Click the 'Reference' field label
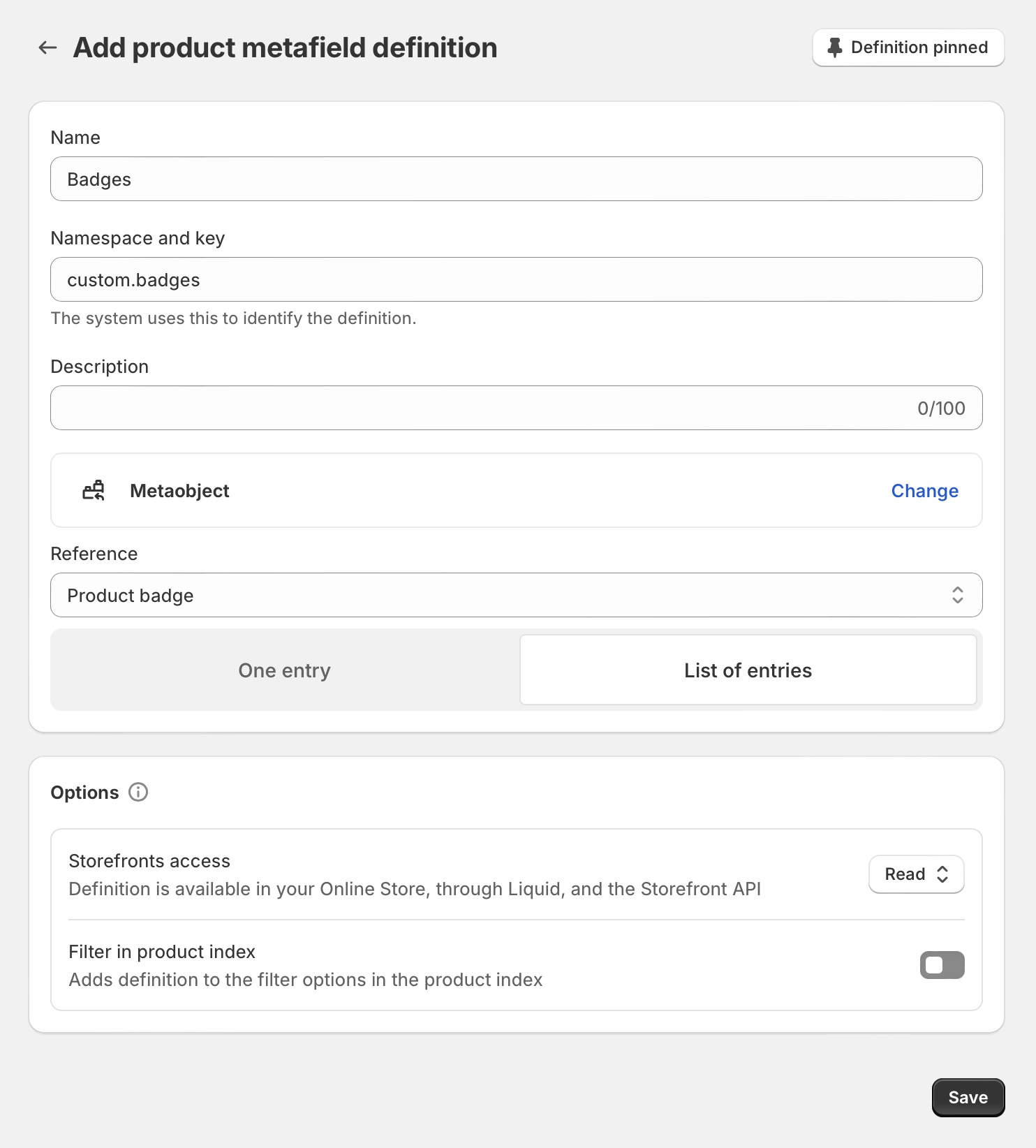The width and height of the screenshot is (1036, 1148). [94, 553]
